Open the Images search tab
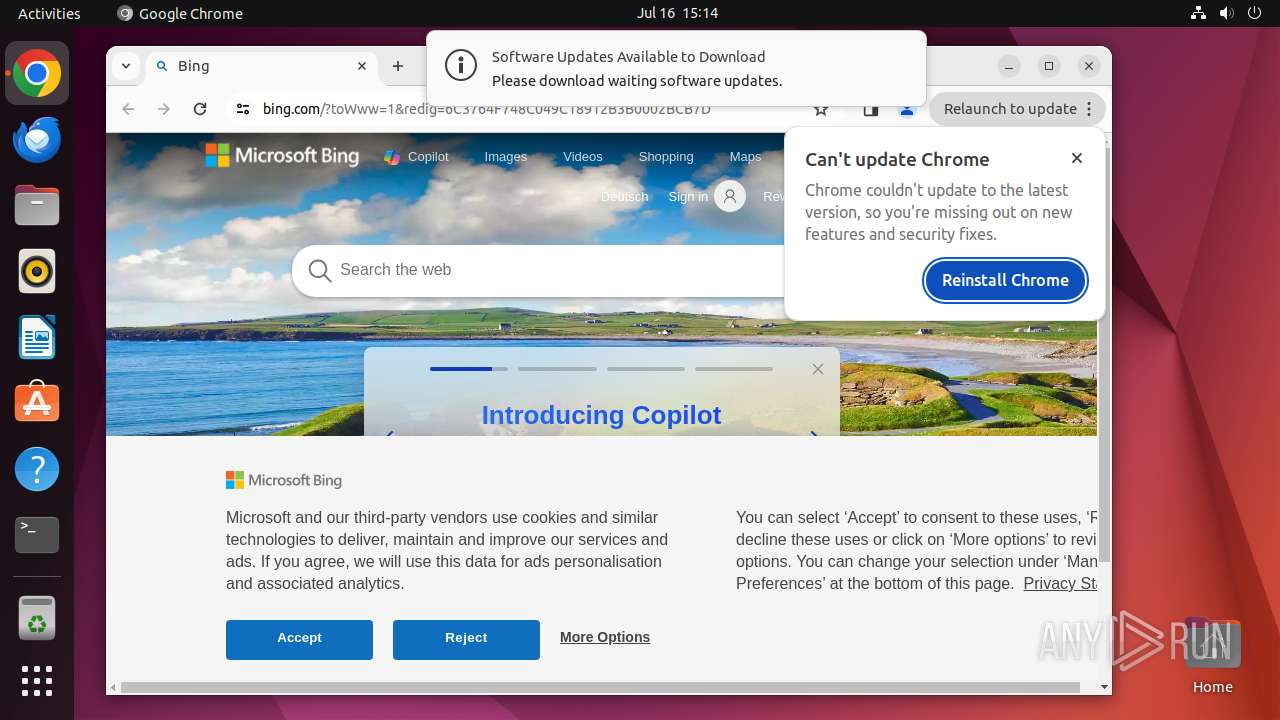Screen dimensions: 1280x720 coord(506,157)
